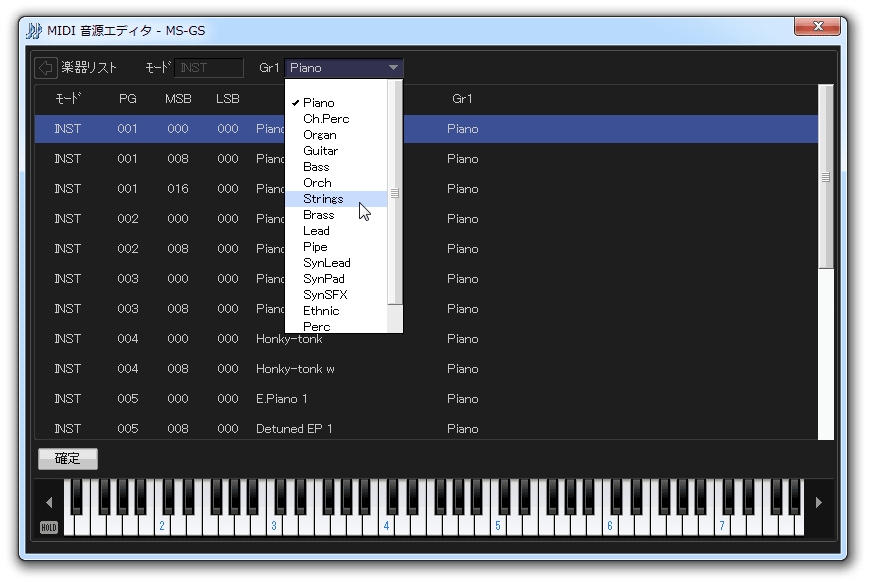Choose SynSFX from the dropdown list
Viewport: 869px width, 582px height.
click(336, 295)
